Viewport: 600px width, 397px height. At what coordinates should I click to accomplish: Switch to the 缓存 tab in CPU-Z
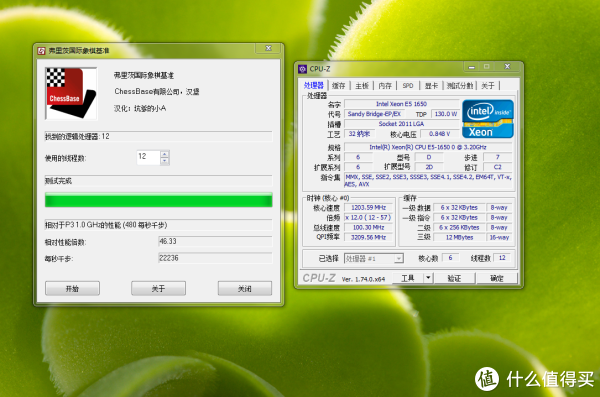(x=339, y=86)
